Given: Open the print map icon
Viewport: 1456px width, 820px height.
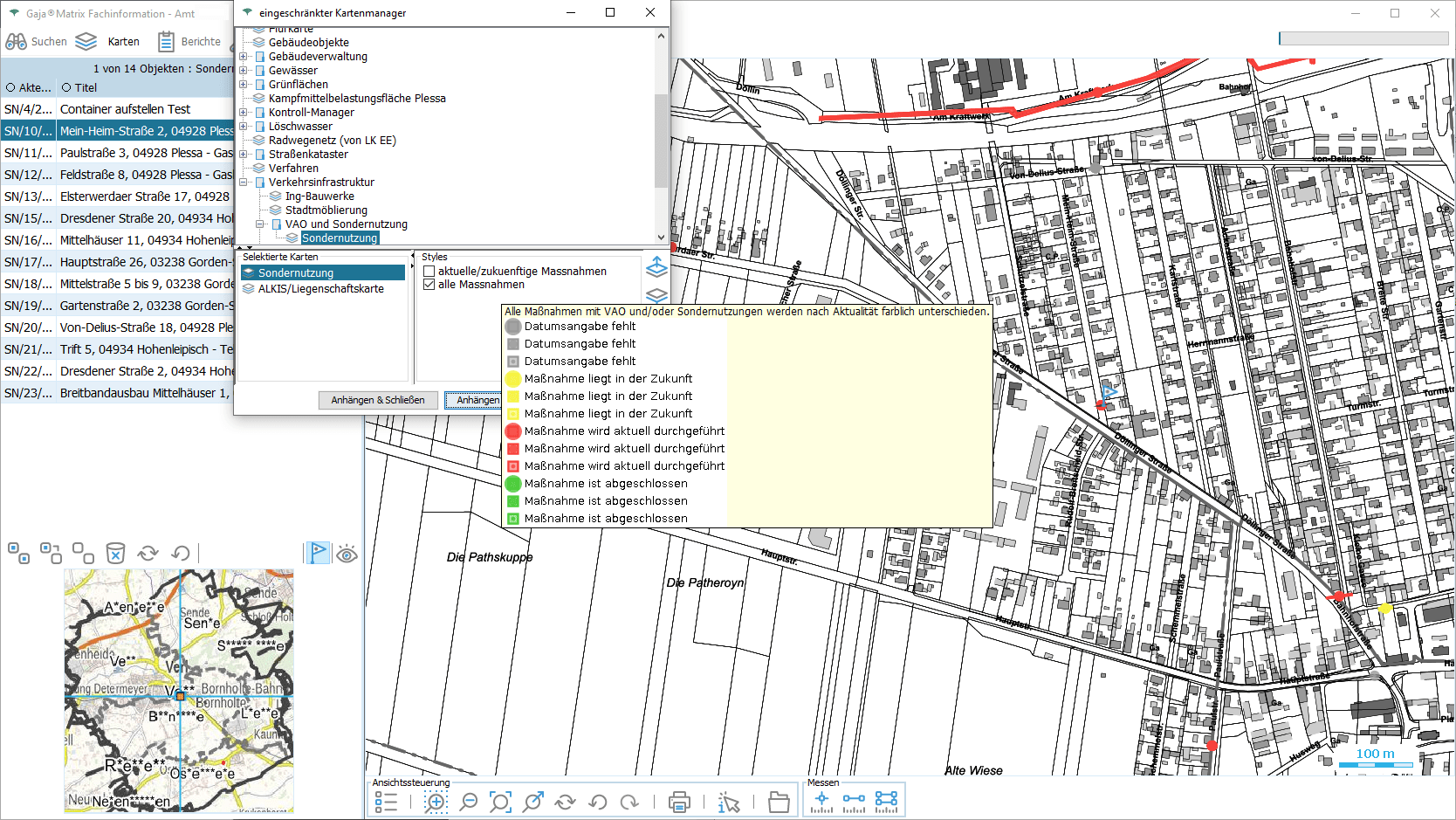Looking at the screenshot, I should [x=679, y=802].
